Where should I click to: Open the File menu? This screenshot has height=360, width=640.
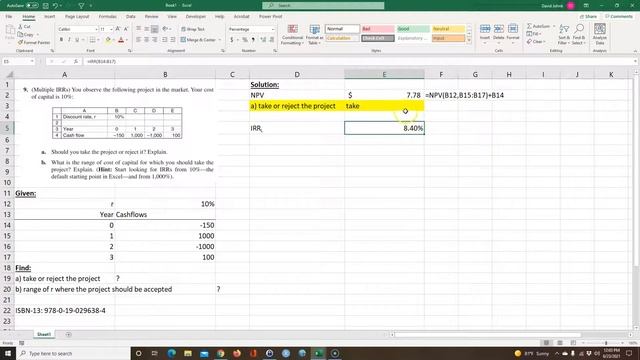point(9,17)
